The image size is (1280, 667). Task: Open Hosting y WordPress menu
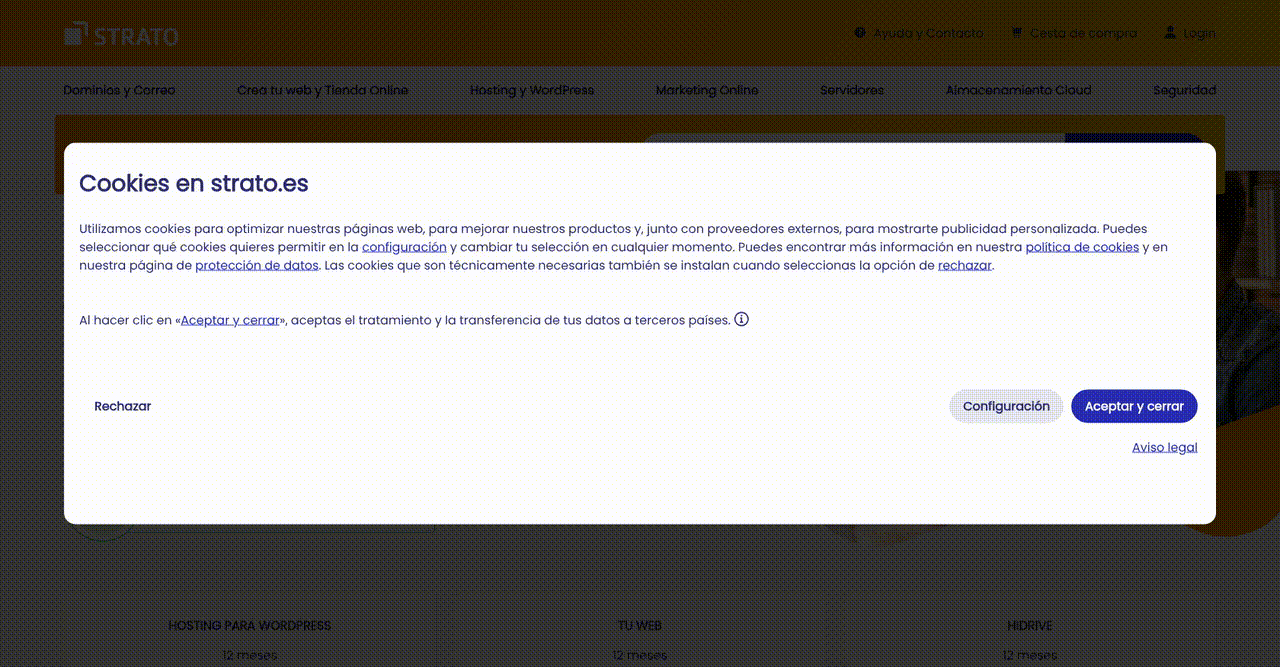[x=532, y=90]
